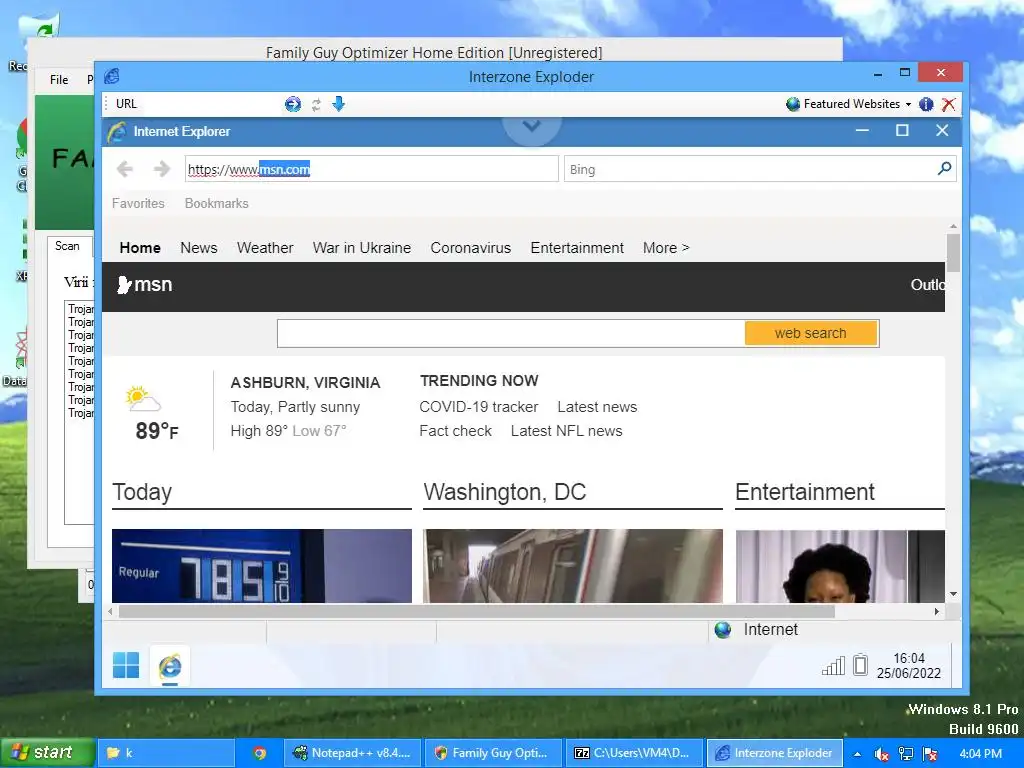Click the Chrome icon in the taskbar

point(259,753)
